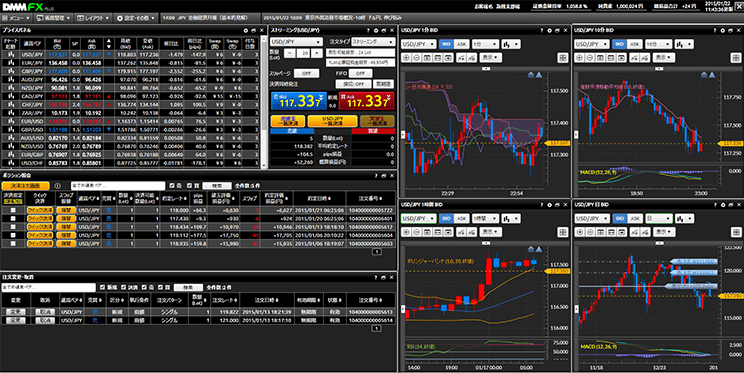Click currency pair search field in position inquiry
The height and width of the screenshot is (373, 744).
[x=118, y=186]
